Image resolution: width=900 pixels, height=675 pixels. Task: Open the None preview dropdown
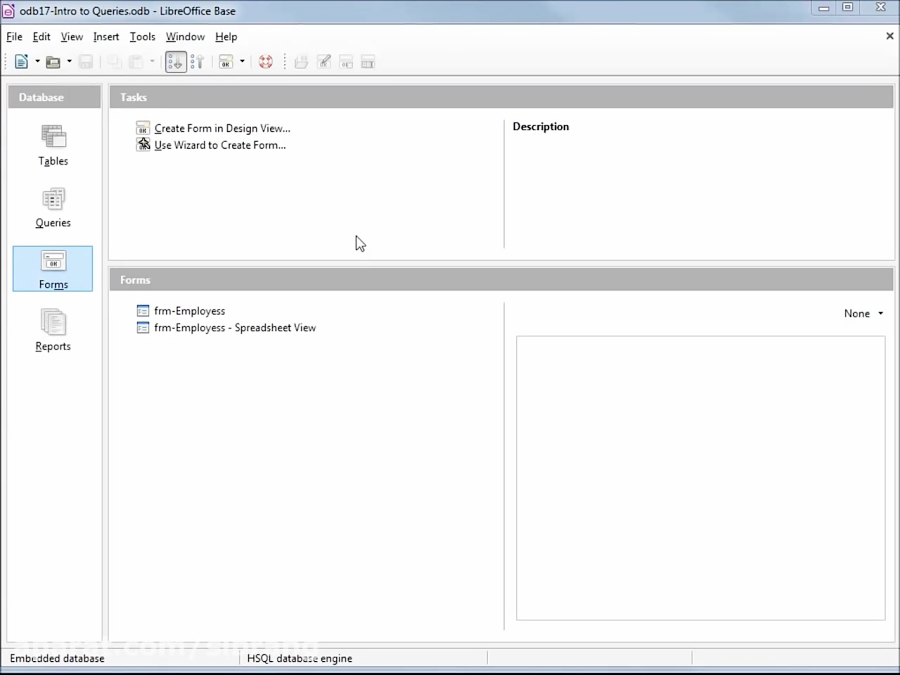pos(862,313)
